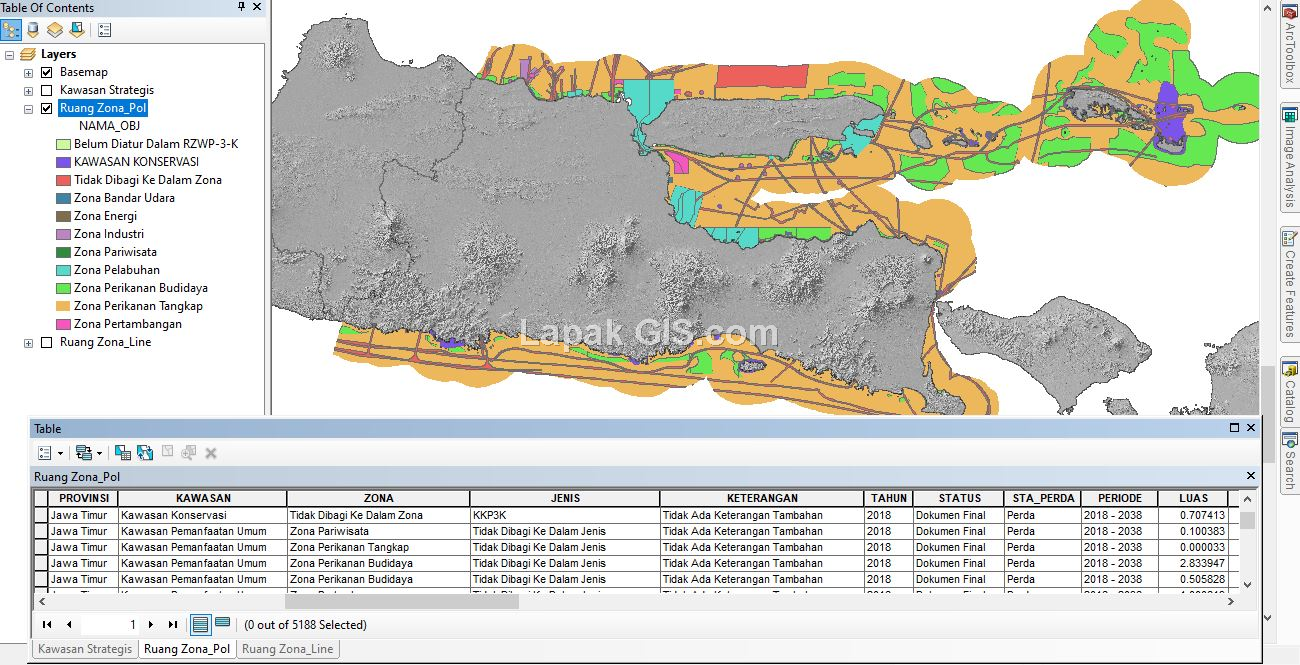Collapse the Ruang Zona_Pol layer
The width and height of the screenshot is (1300, 665).
click(28, 107)
